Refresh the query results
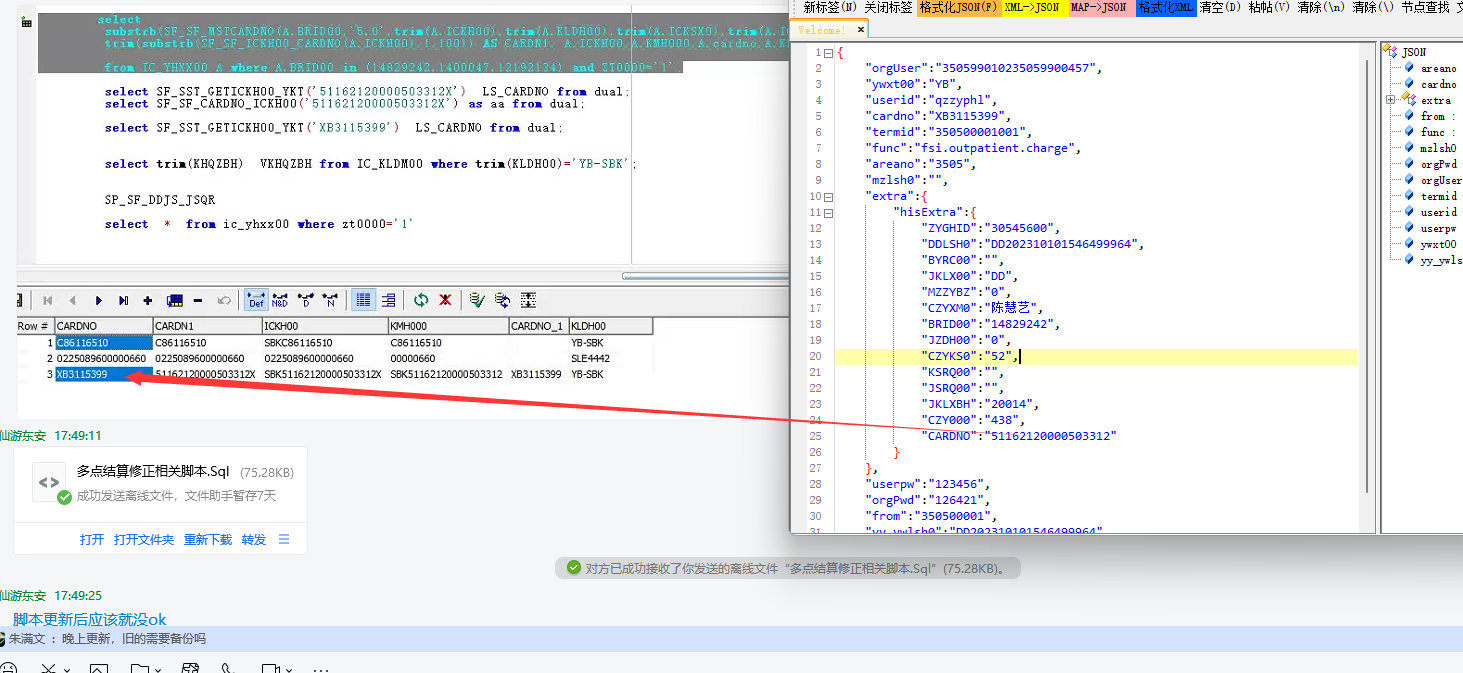The height and width of the screenshot is (673, 1463). coord(421,300)
